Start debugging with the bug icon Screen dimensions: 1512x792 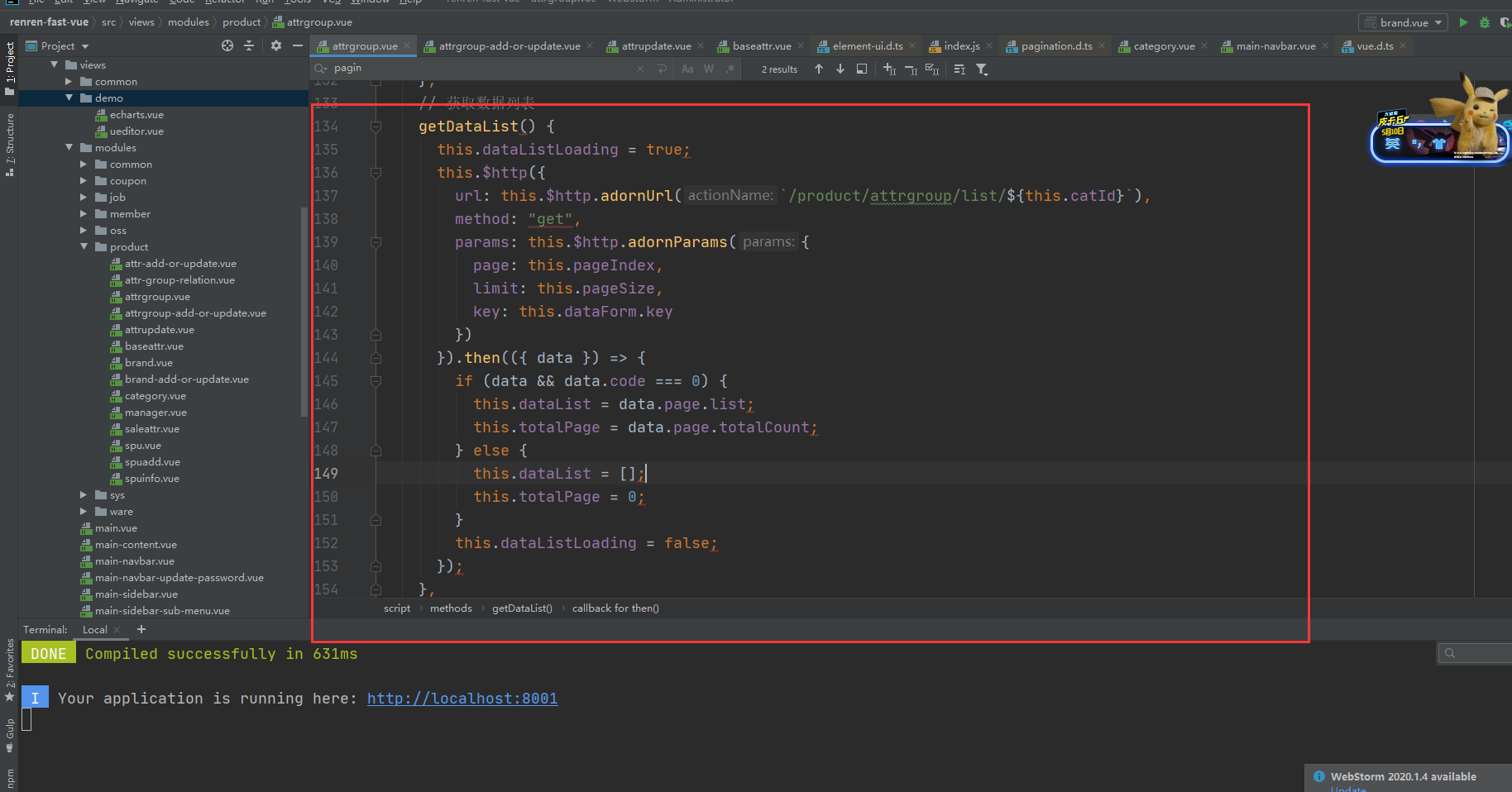pos(1485,22)
